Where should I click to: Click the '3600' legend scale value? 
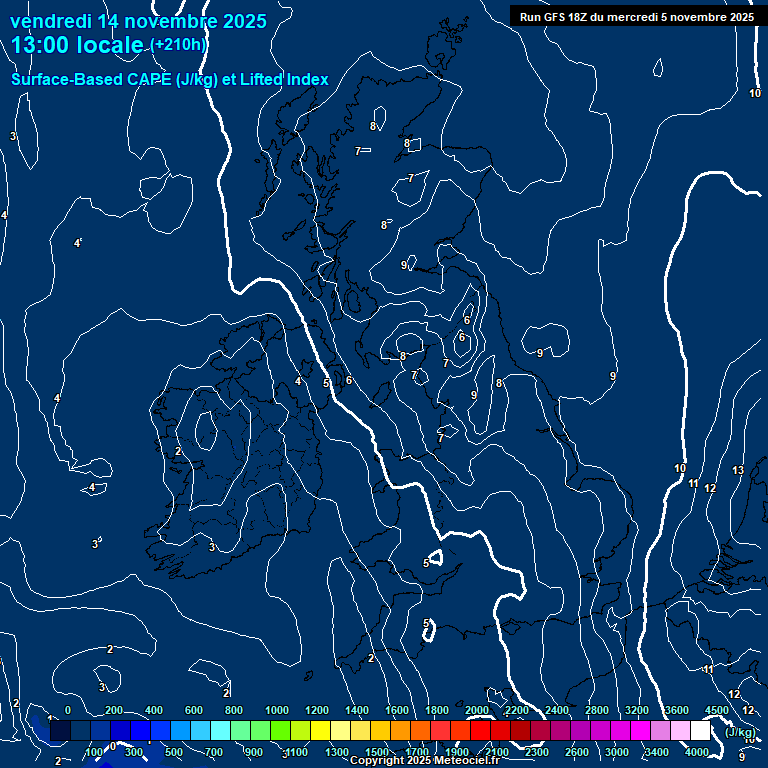pyautogui.click(x=677, y=710)
